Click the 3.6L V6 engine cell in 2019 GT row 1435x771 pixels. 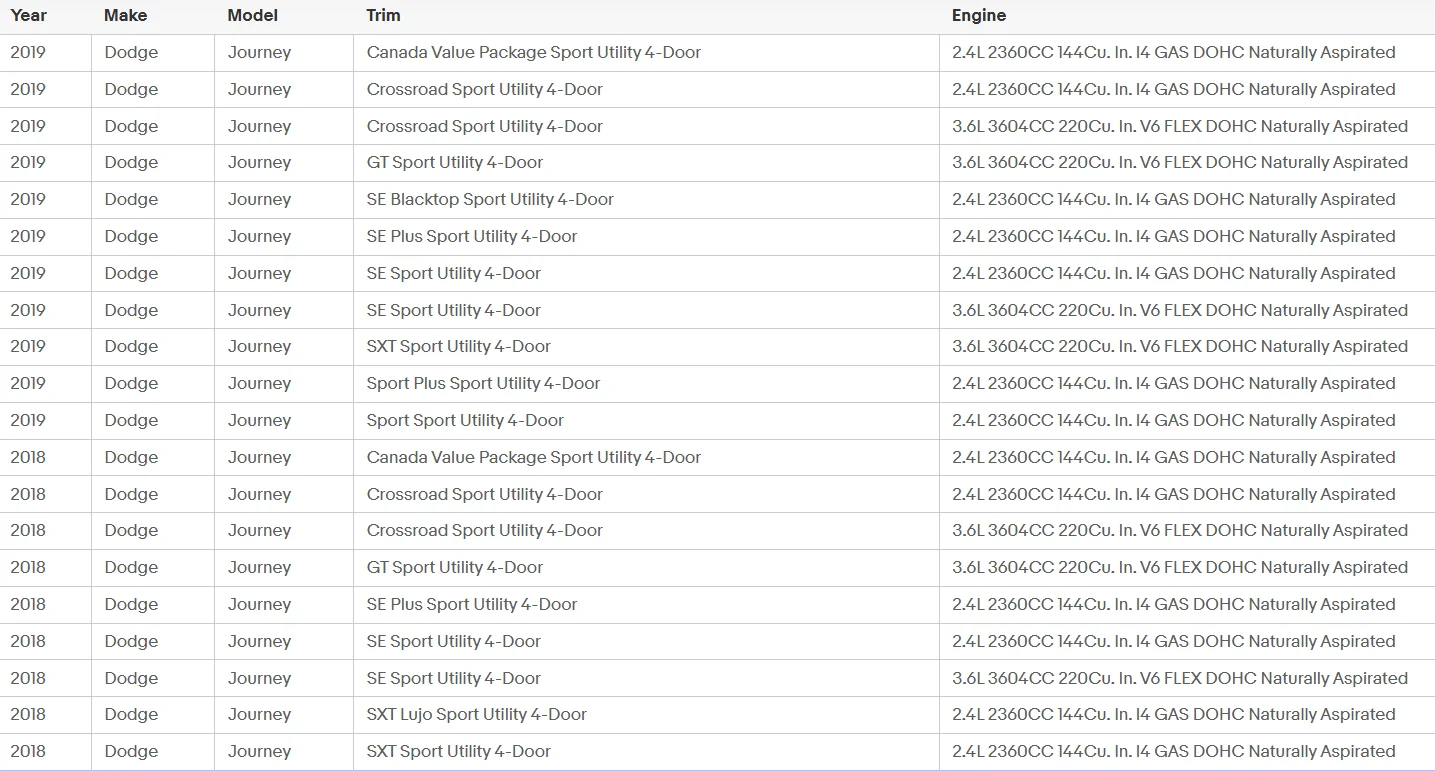pyautogui.click(x=1180, y=162)
